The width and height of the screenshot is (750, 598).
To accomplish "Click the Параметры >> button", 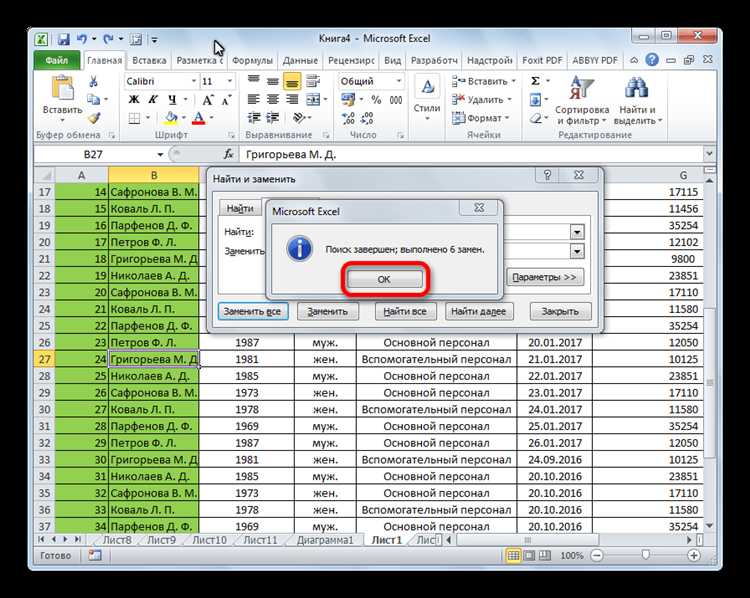I will (x=544, y=277).
